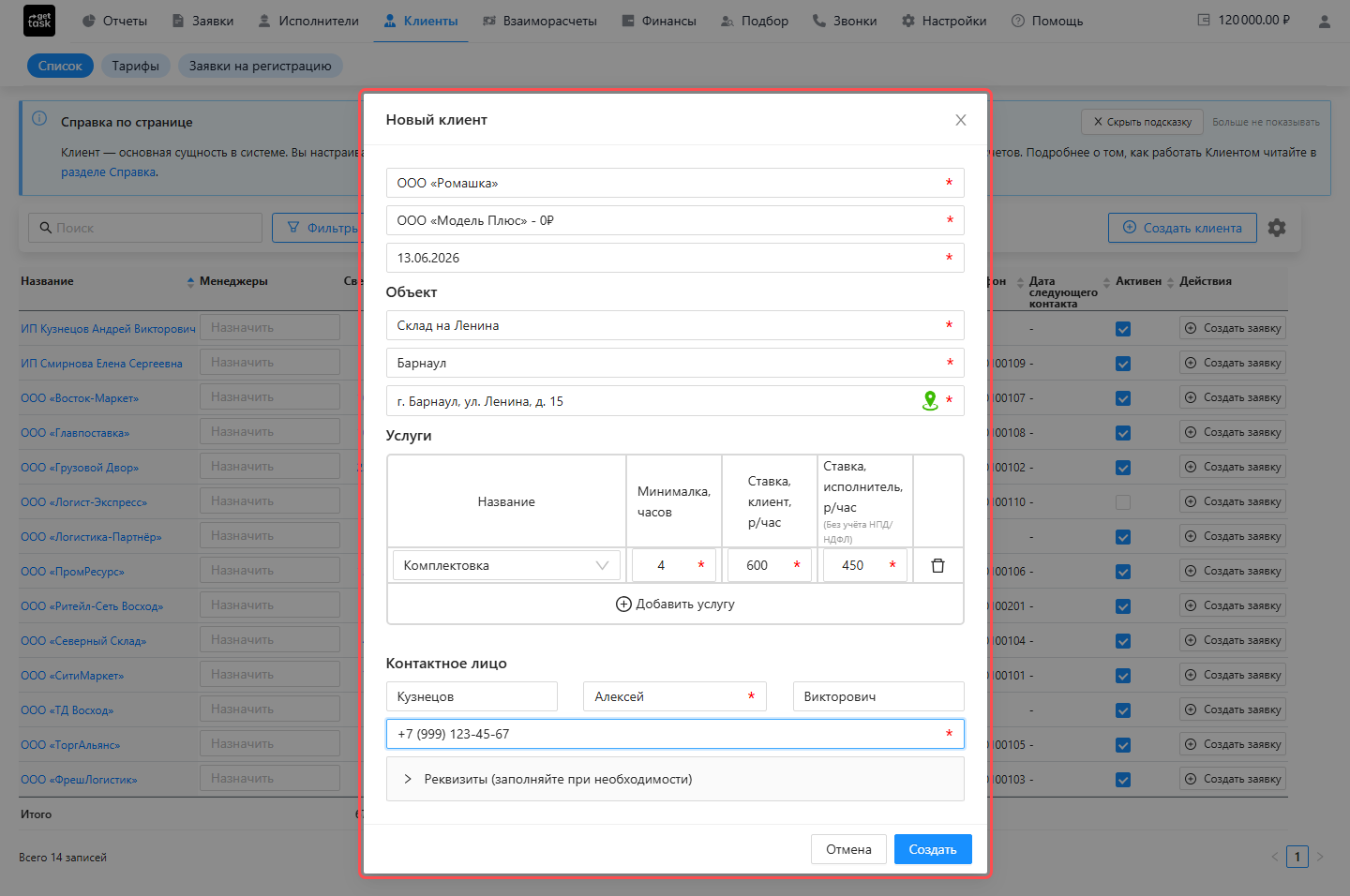Click Создать клиента button
The image size is (1350, 896).
[1182, 228]
